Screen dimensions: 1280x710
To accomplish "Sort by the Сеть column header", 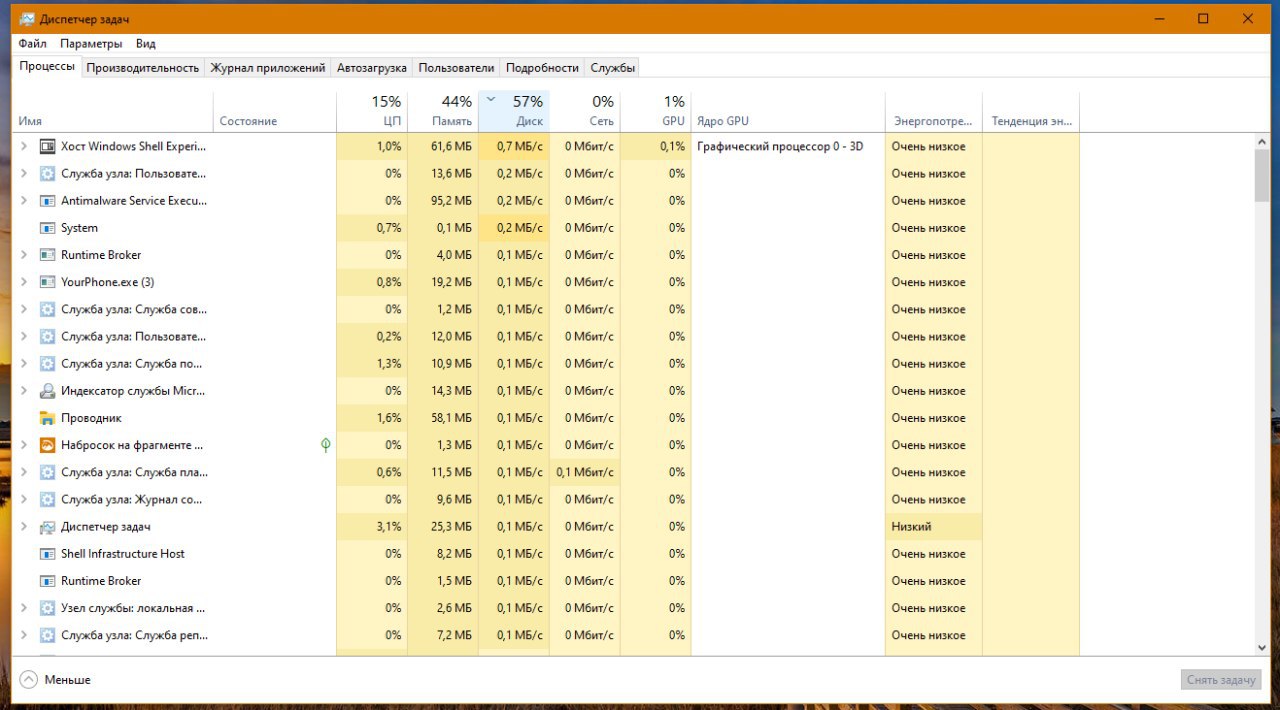I will point(585,111).
